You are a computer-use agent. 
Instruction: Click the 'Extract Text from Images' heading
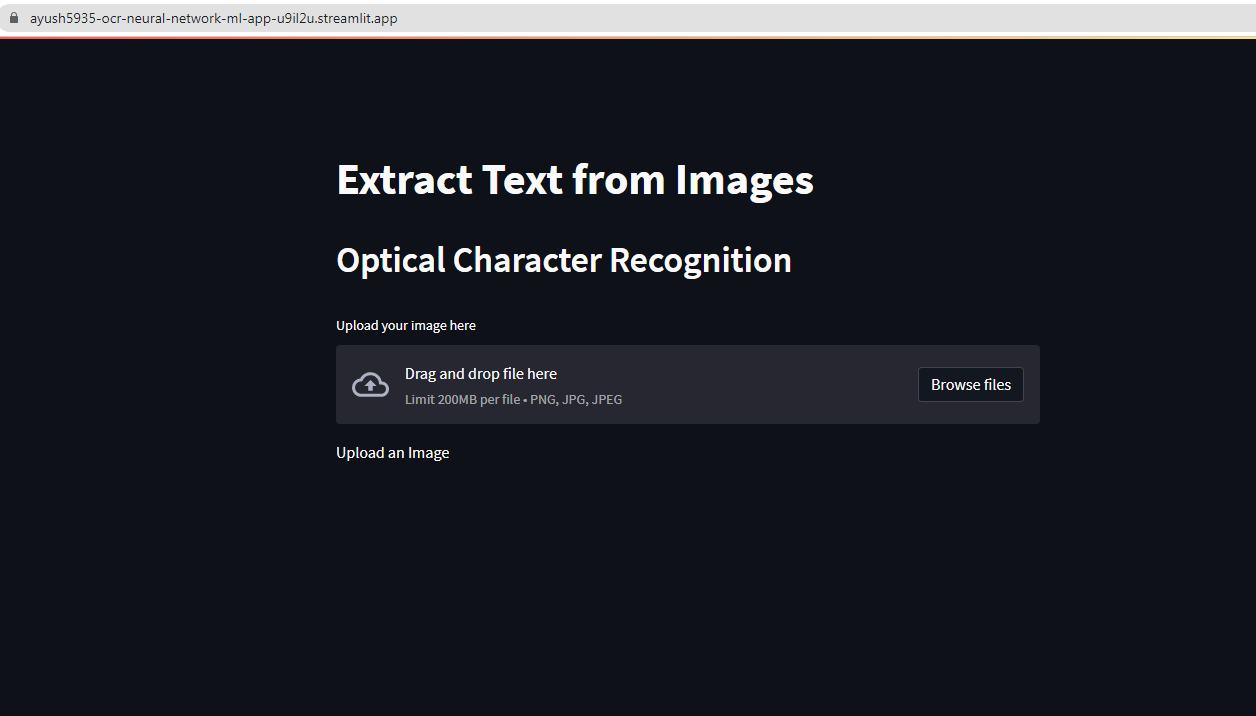pos(575,180)
